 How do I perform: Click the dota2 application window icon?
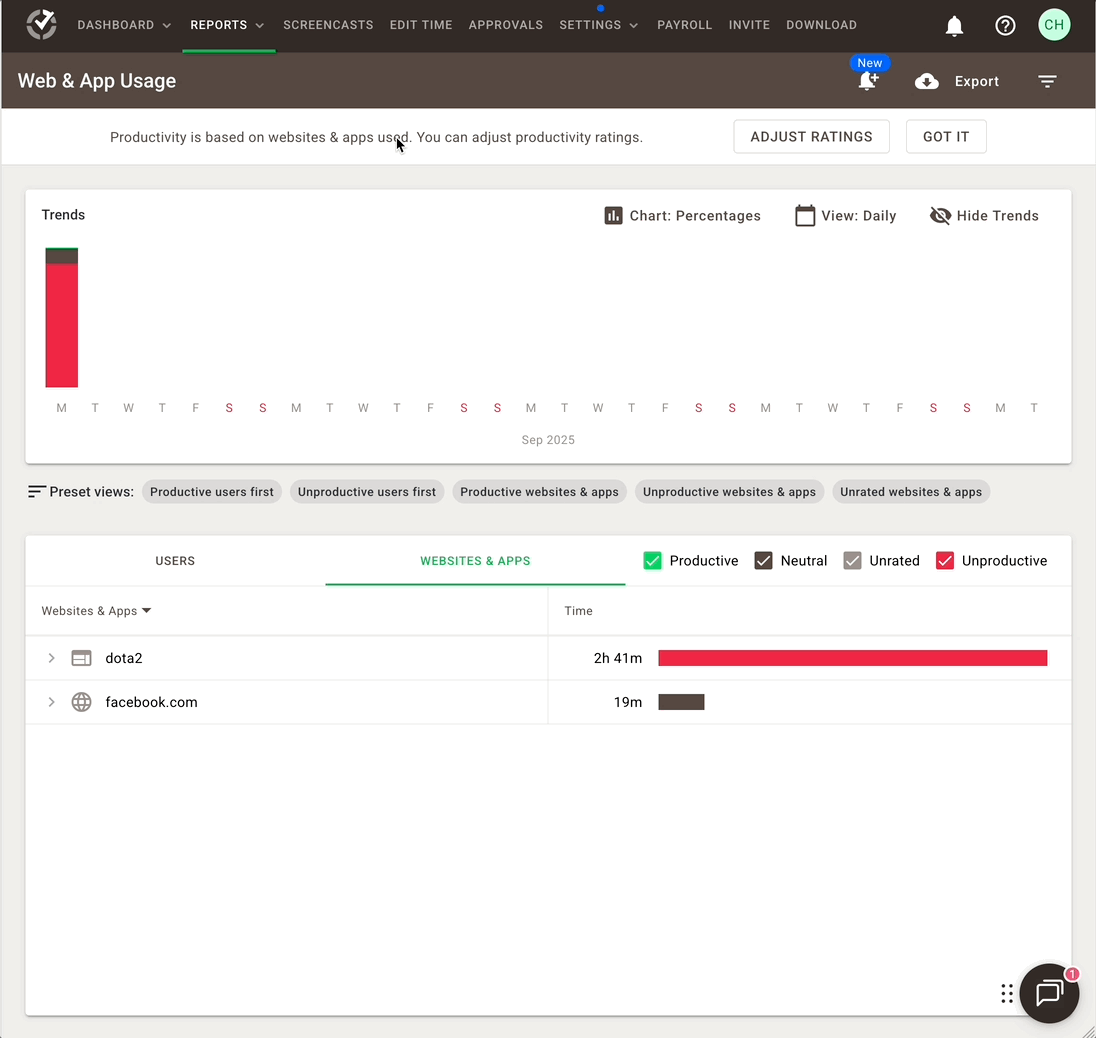82,658
